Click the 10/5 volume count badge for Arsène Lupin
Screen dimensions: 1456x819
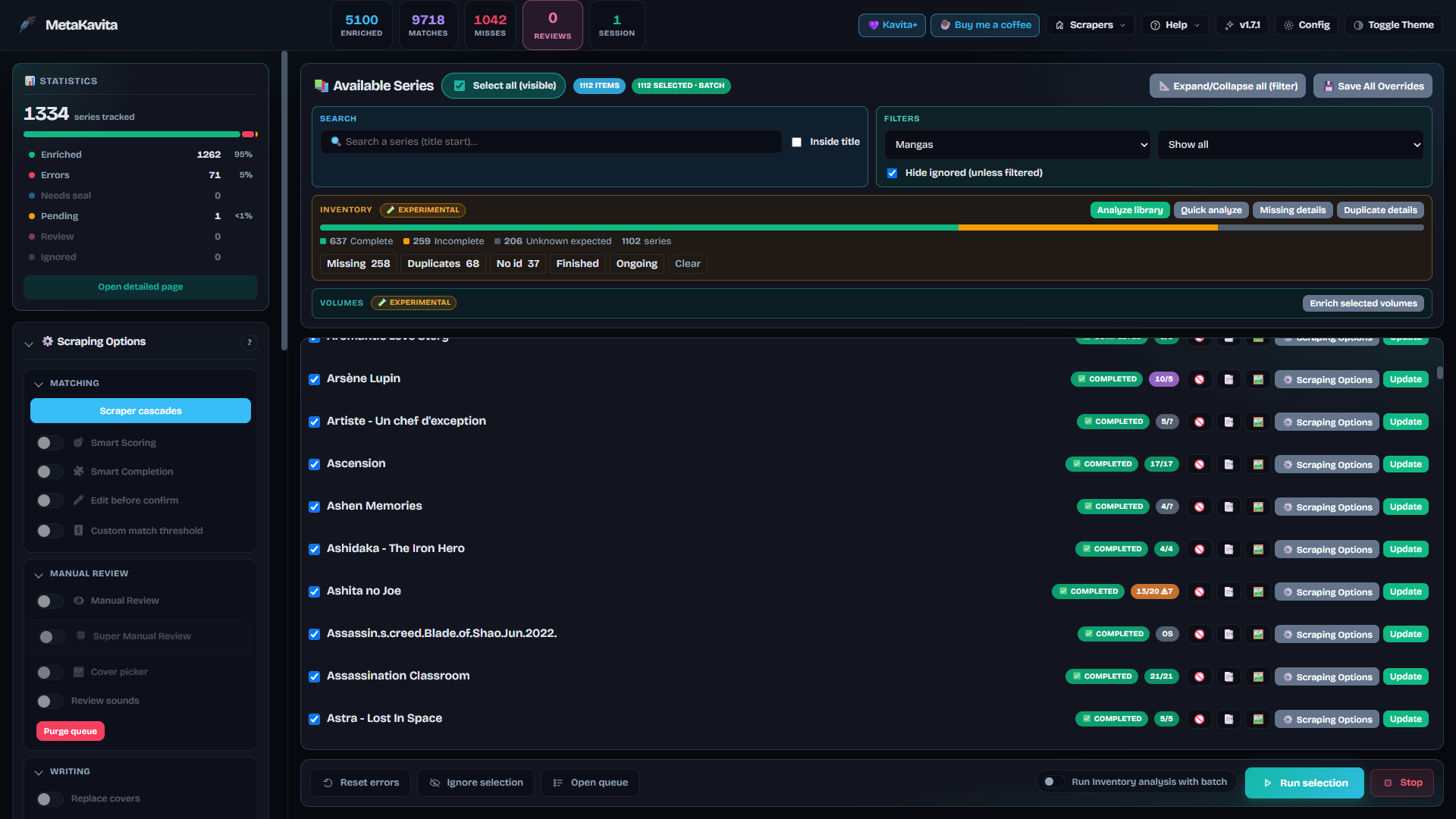pyautogui.click(x=1163, y=379)
